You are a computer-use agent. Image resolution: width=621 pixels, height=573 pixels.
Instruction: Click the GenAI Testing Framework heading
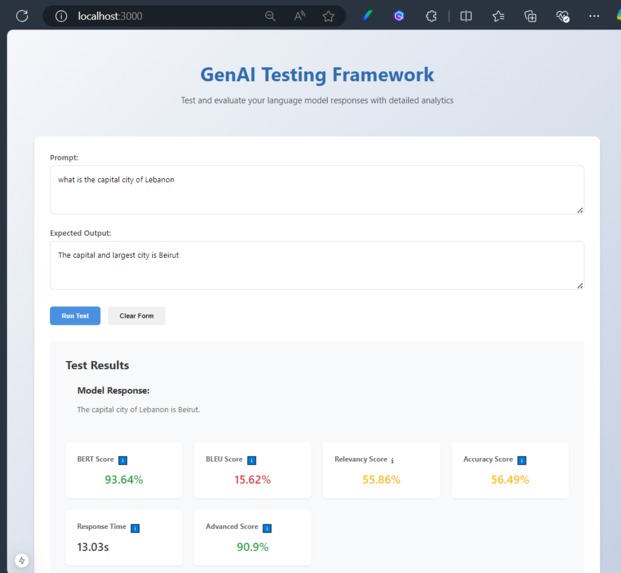317,74
